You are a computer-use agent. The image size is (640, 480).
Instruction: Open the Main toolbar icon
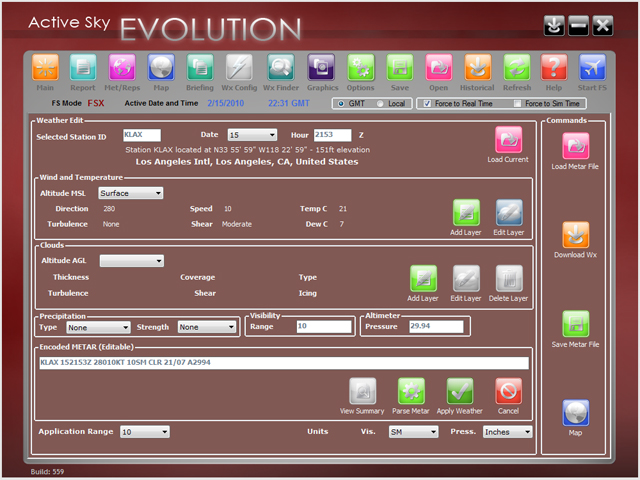click(x=45, y=67)
